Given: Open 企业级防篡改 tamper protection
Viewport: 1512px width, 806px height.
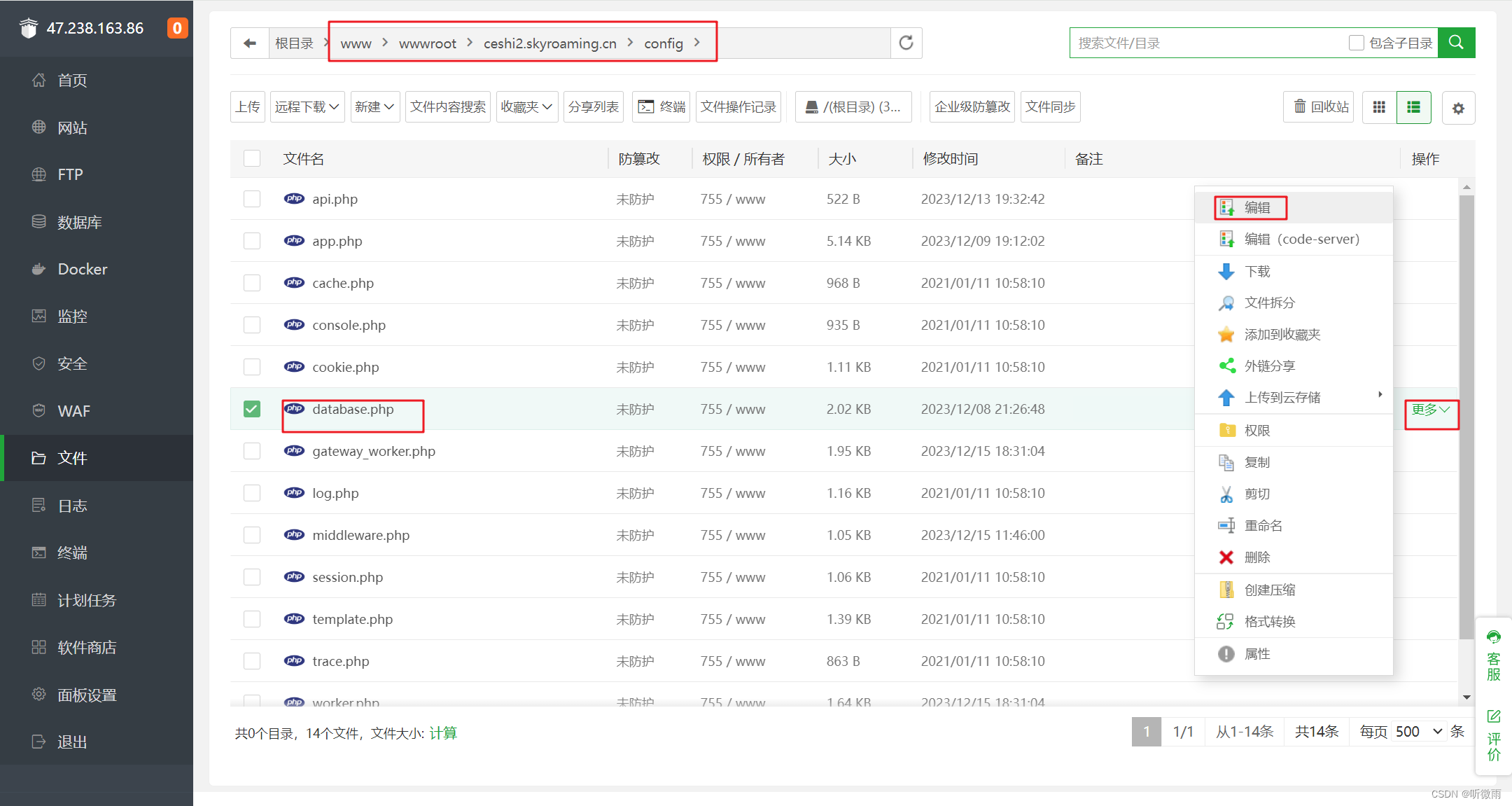Looking at the screenshot, I should 972,107.
